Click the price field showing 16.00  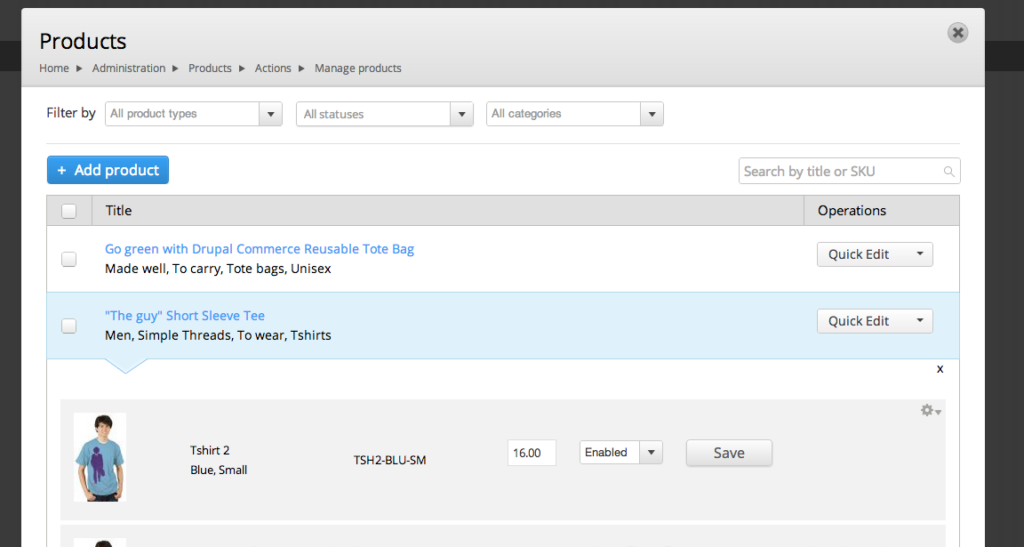tap(531, 453)
